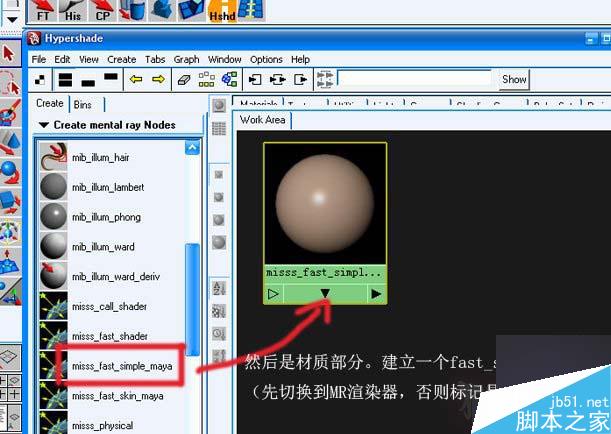Click output connections triangle on node

(376, 294)
